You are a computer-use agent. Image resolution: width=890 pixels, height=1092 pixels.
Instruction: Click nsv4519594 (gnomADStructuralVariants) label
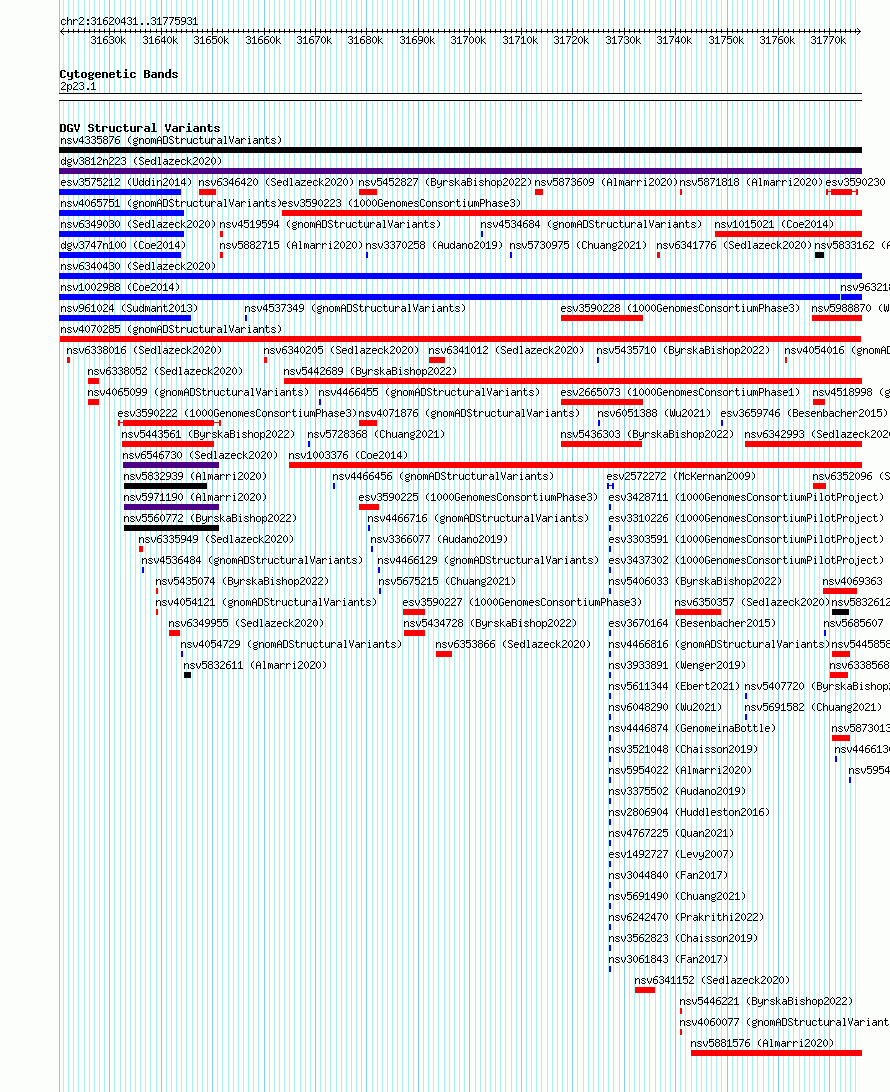[330, 224]
